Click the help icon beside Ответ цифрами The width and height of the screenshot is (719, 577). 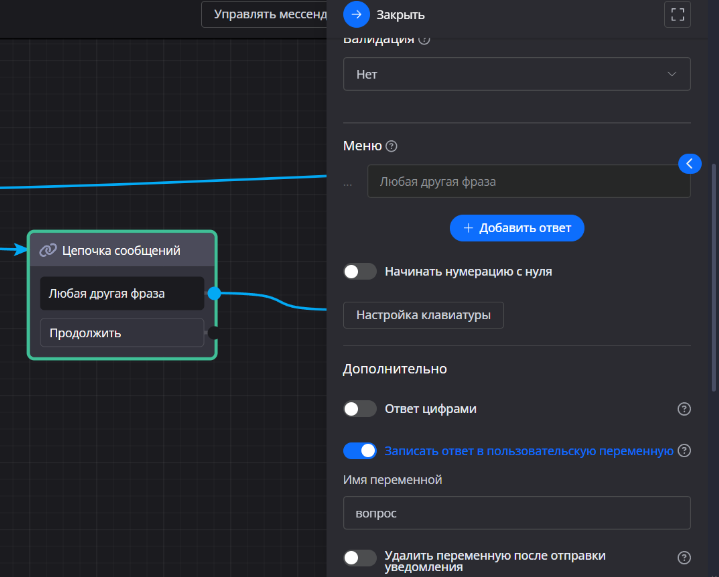point(684,409)
